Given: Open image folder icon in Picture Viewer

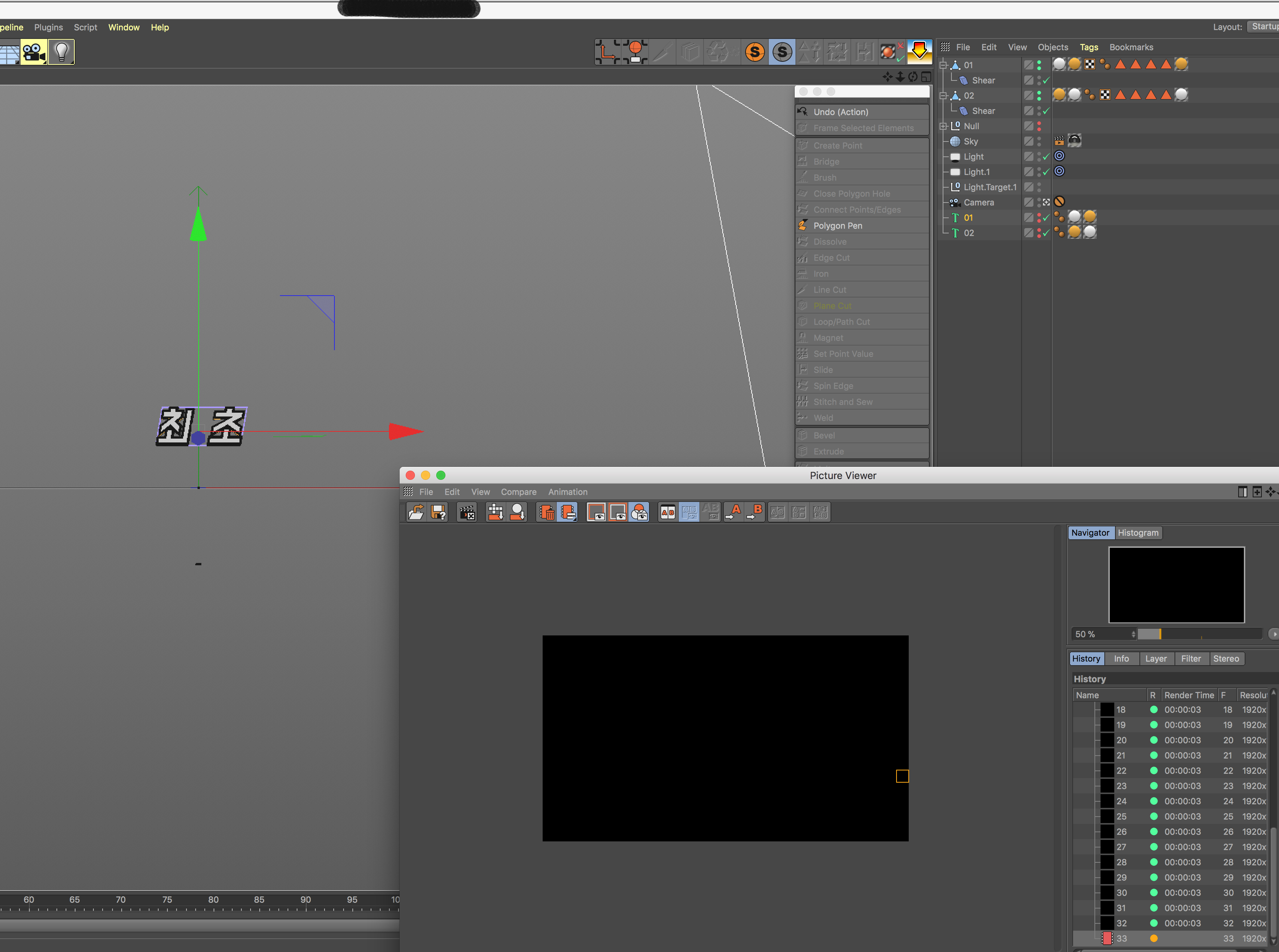Looking at the screenshot, I should [x=416, y=512].
